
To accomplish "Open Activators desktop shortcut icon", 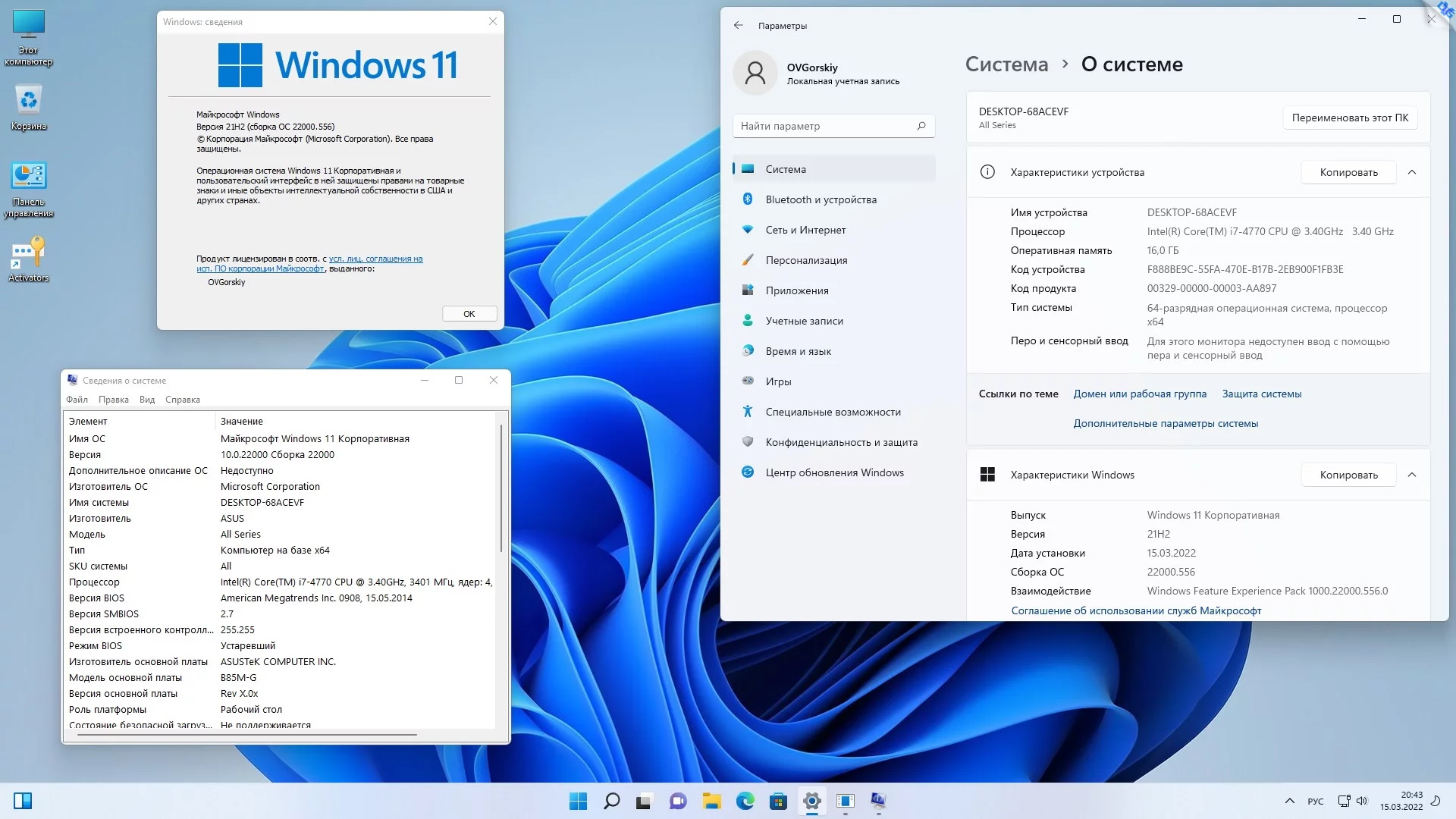I will (x=28, y=254).
